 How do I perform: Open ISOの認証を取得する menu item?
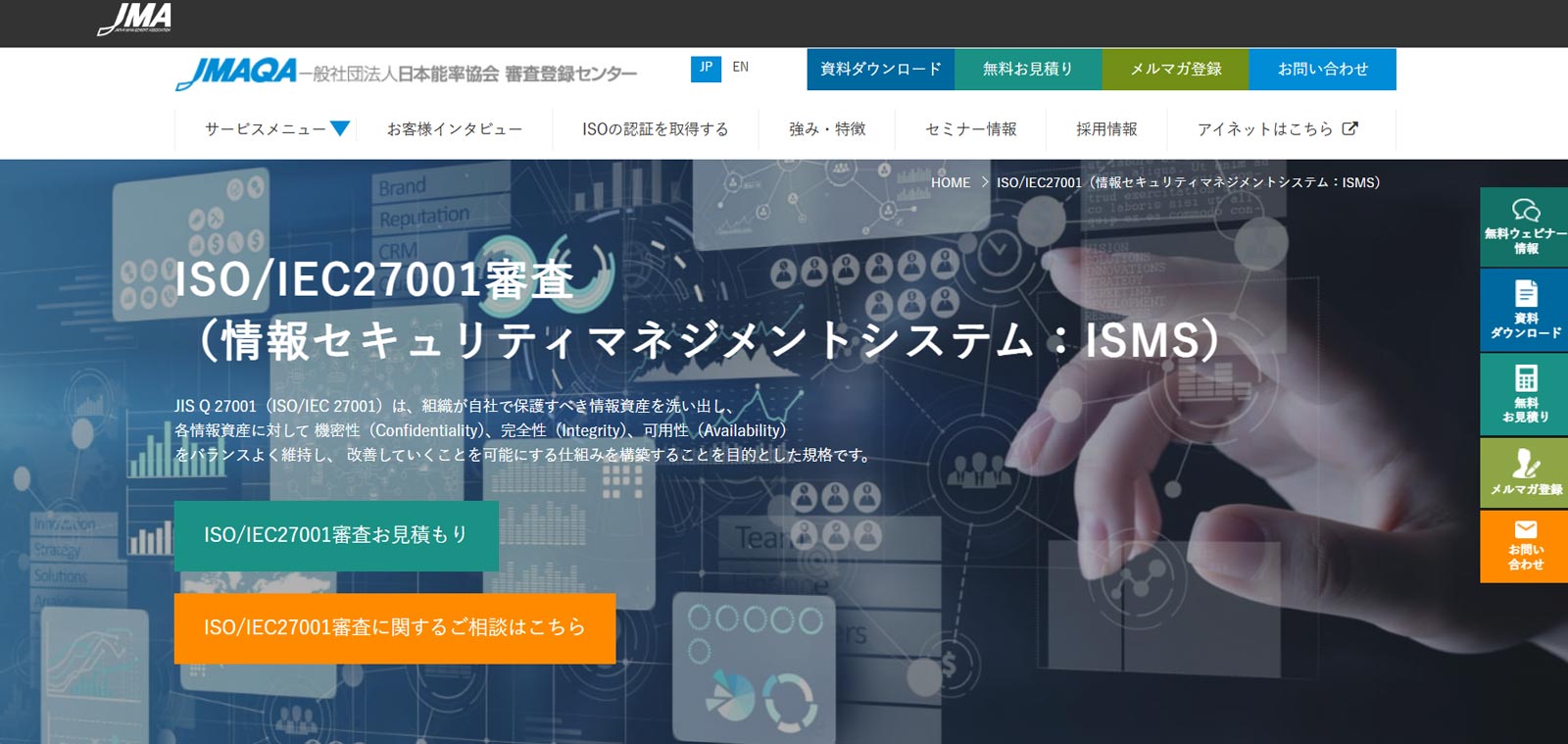pos(656,128)
